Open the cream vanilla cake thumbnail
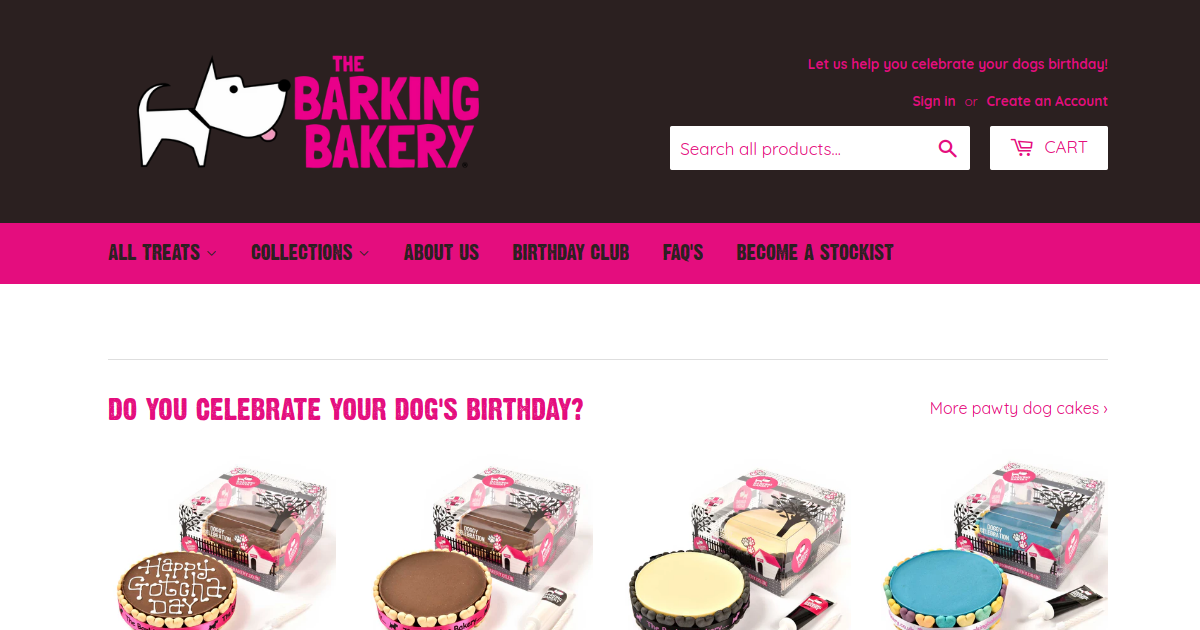1200x630 pixels. coord(736,546)
